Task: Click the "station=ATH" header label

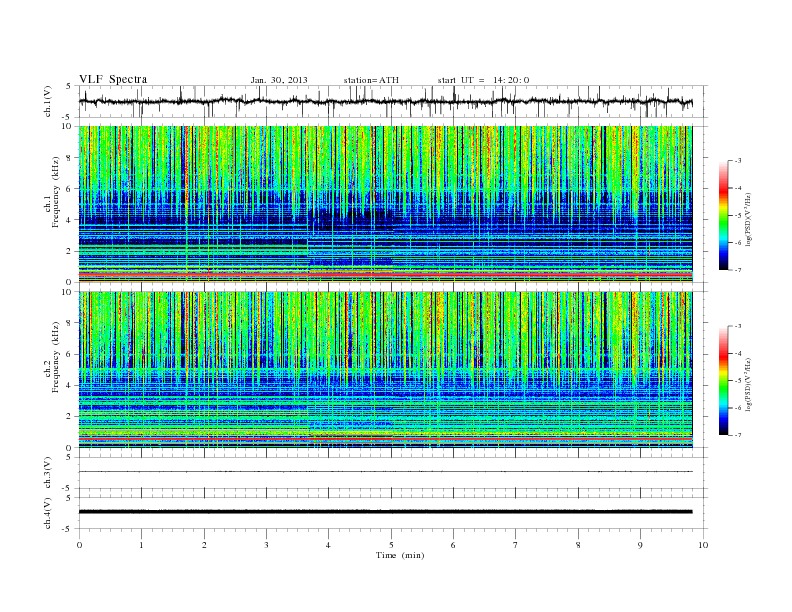Action: (x=371, y=80)
